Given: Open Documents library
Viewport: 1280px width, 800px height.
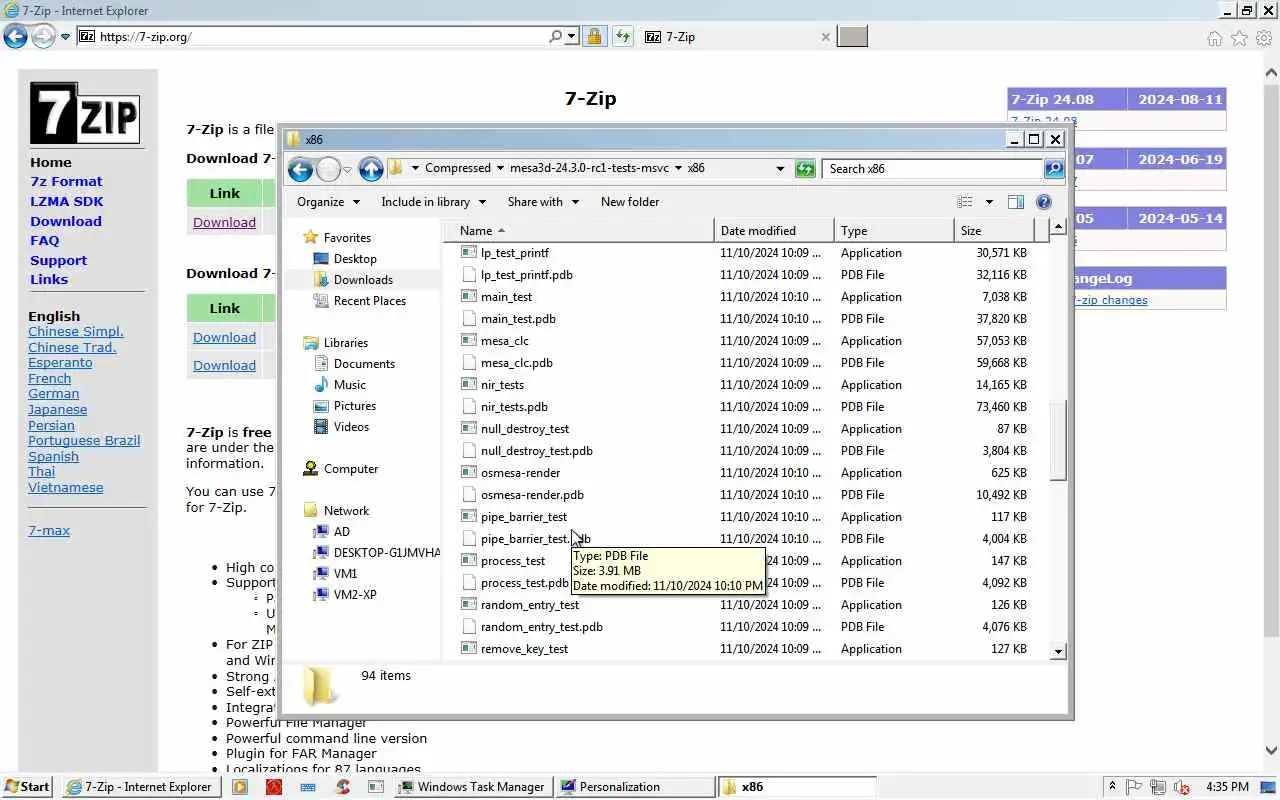Looking at the screenshot, I should click(x=364, y=364).
